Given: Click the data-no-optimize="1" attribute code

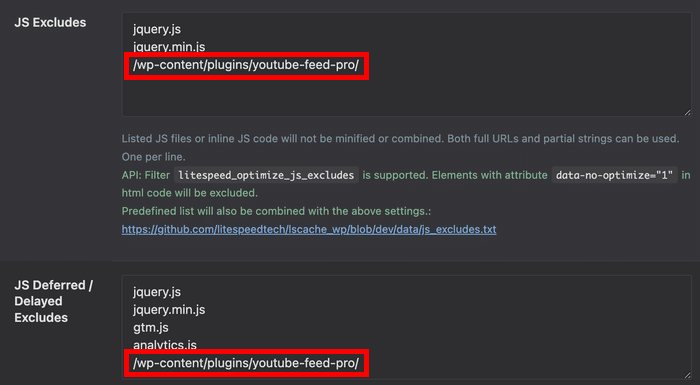Looking at the screenshot, I should pos(614,175).
